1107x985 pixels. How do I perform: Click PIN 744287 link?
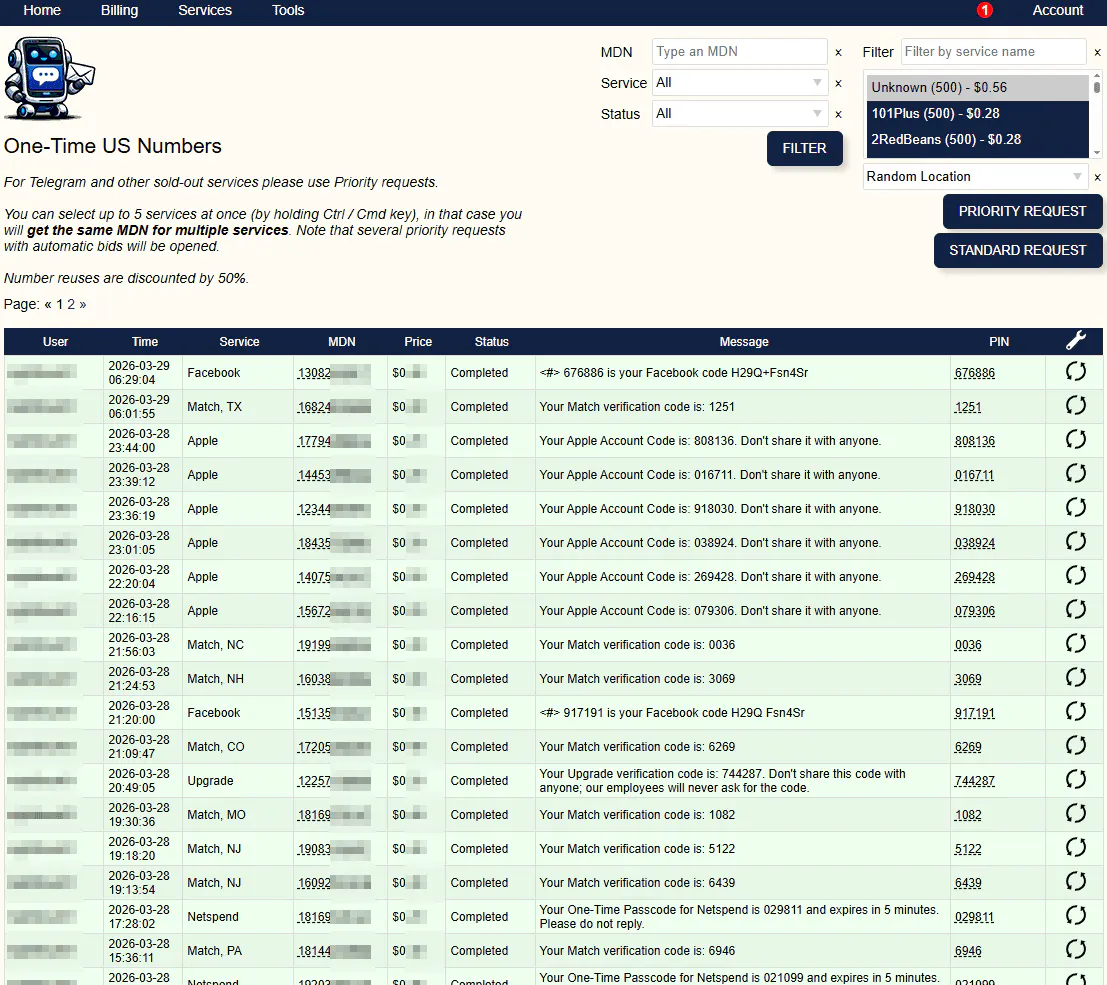click(x=974, y=781)
